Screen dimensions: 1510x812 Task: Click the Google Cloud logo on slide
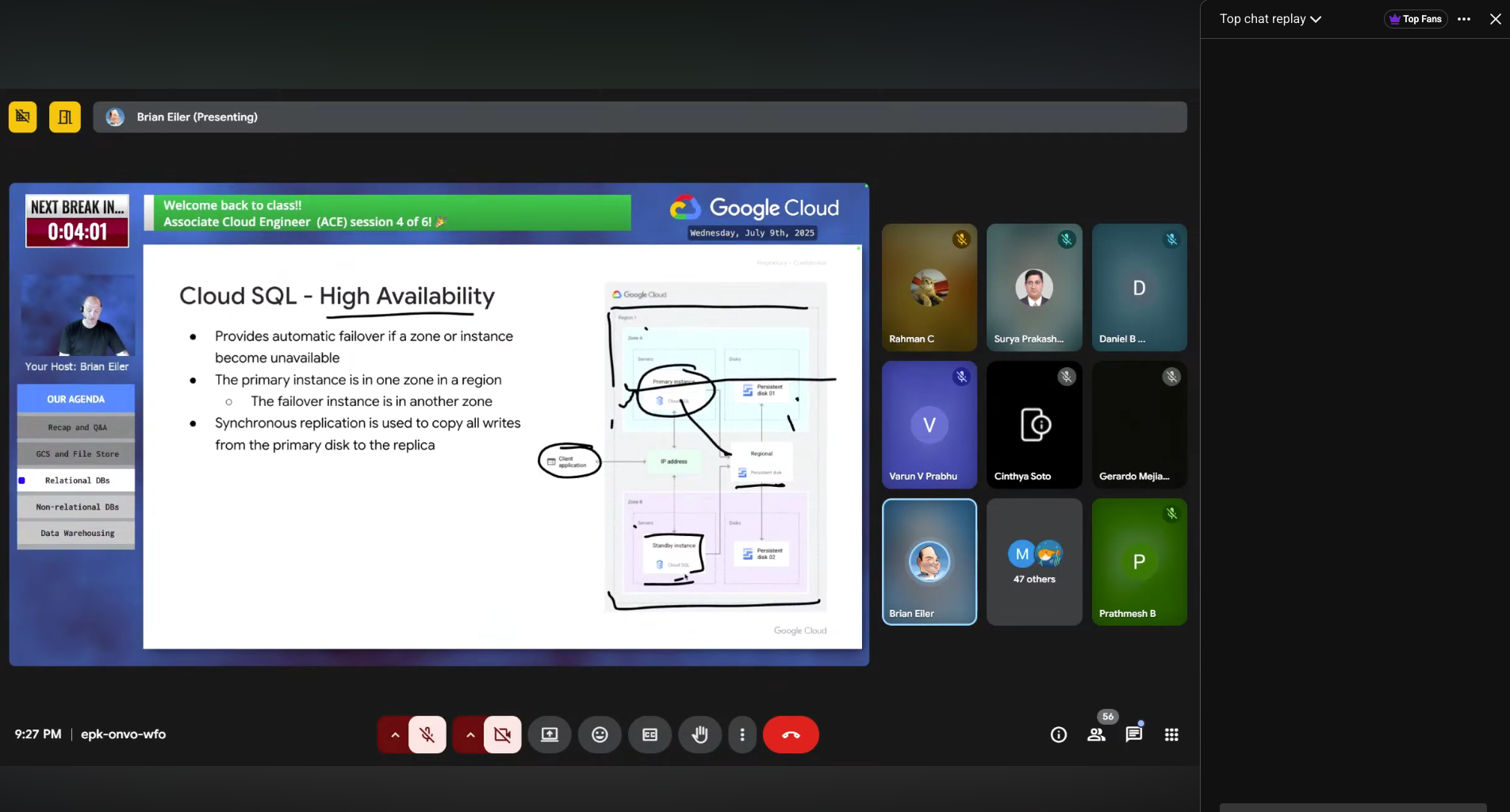tap(754, 208)
